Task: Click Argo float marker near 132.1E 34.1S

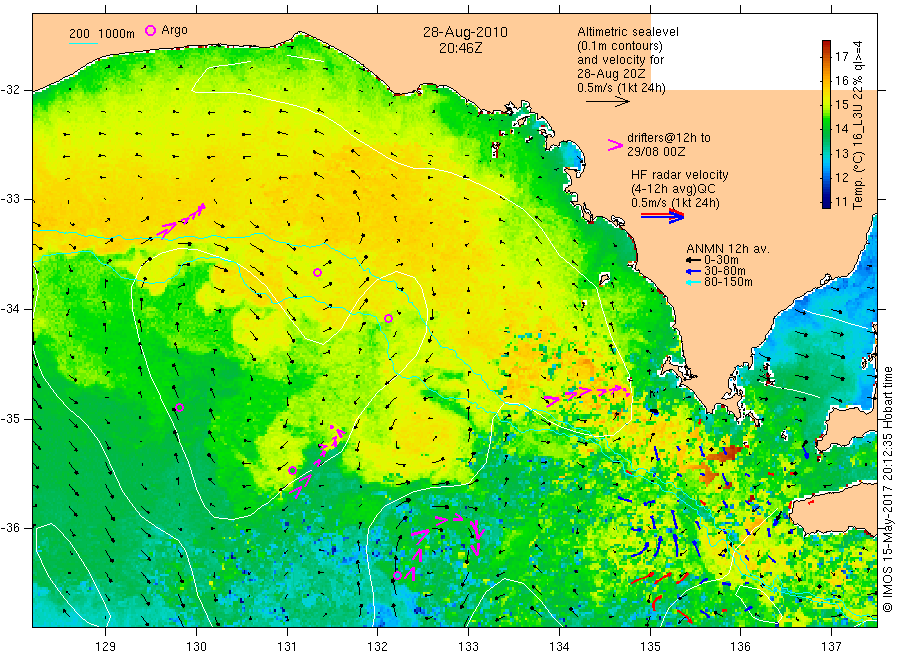Action: pos(388,319)
